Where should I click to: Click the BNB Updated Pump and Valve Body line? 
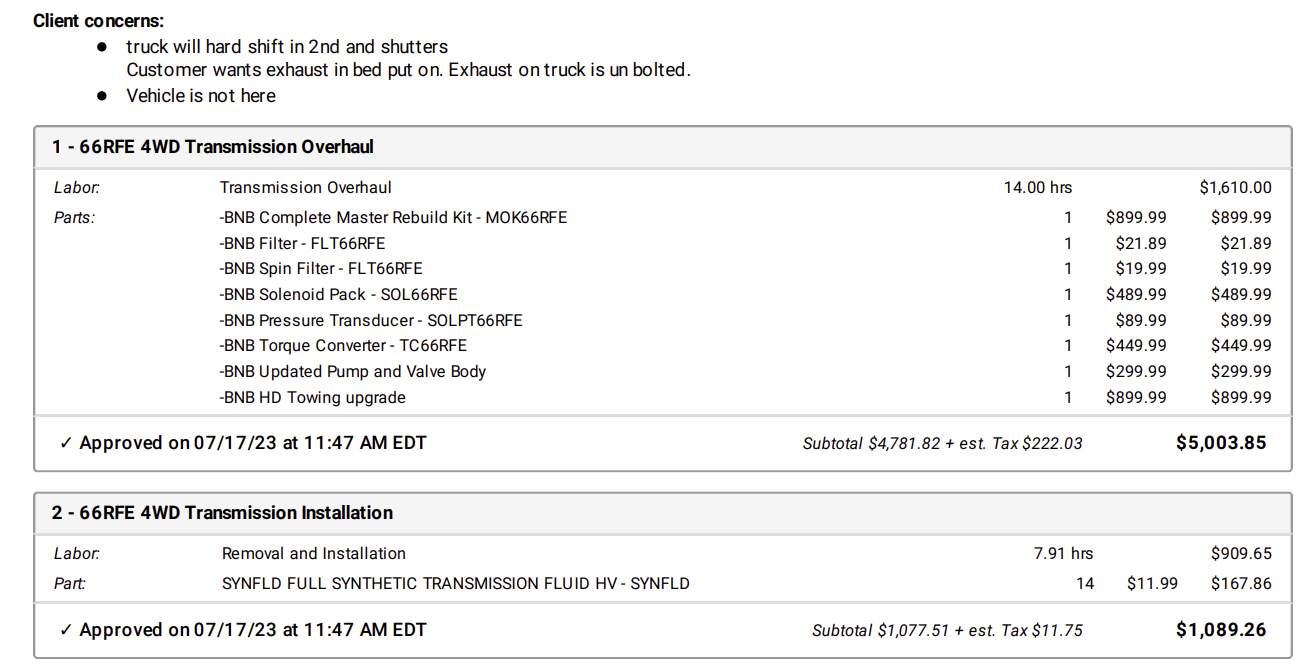point(353,372)
